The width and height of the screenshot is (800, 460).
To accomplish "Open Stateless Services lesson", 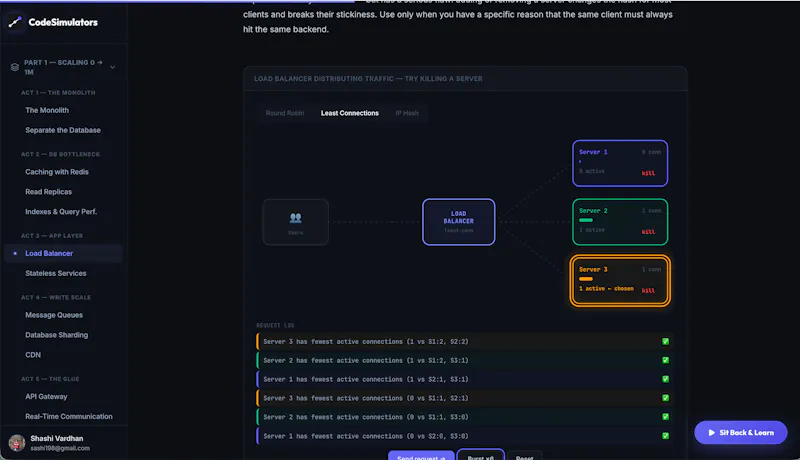I will pos(56,273).
